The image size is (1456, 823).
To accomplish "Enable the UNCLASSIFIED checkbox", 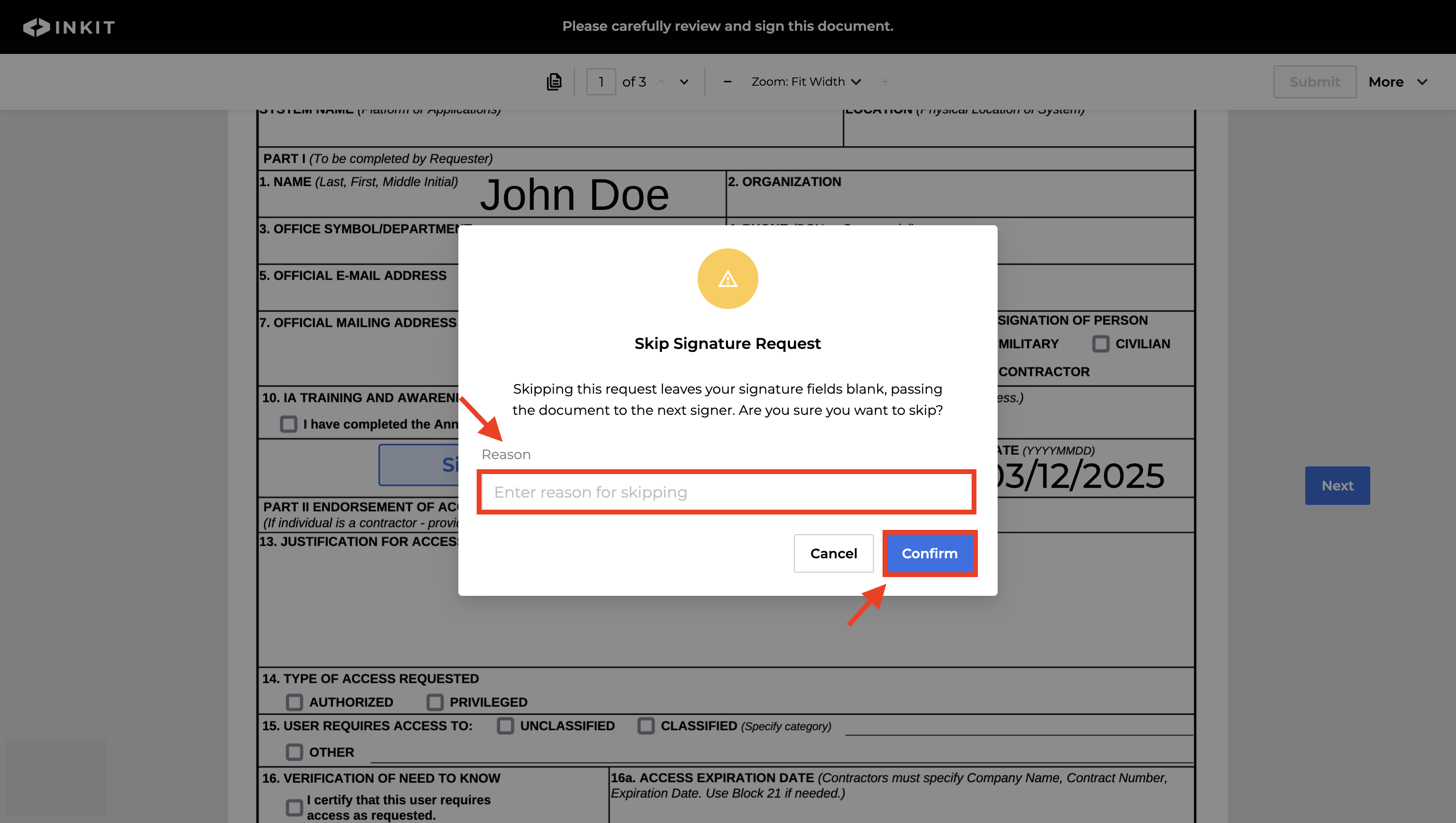I will click(505, 726).
